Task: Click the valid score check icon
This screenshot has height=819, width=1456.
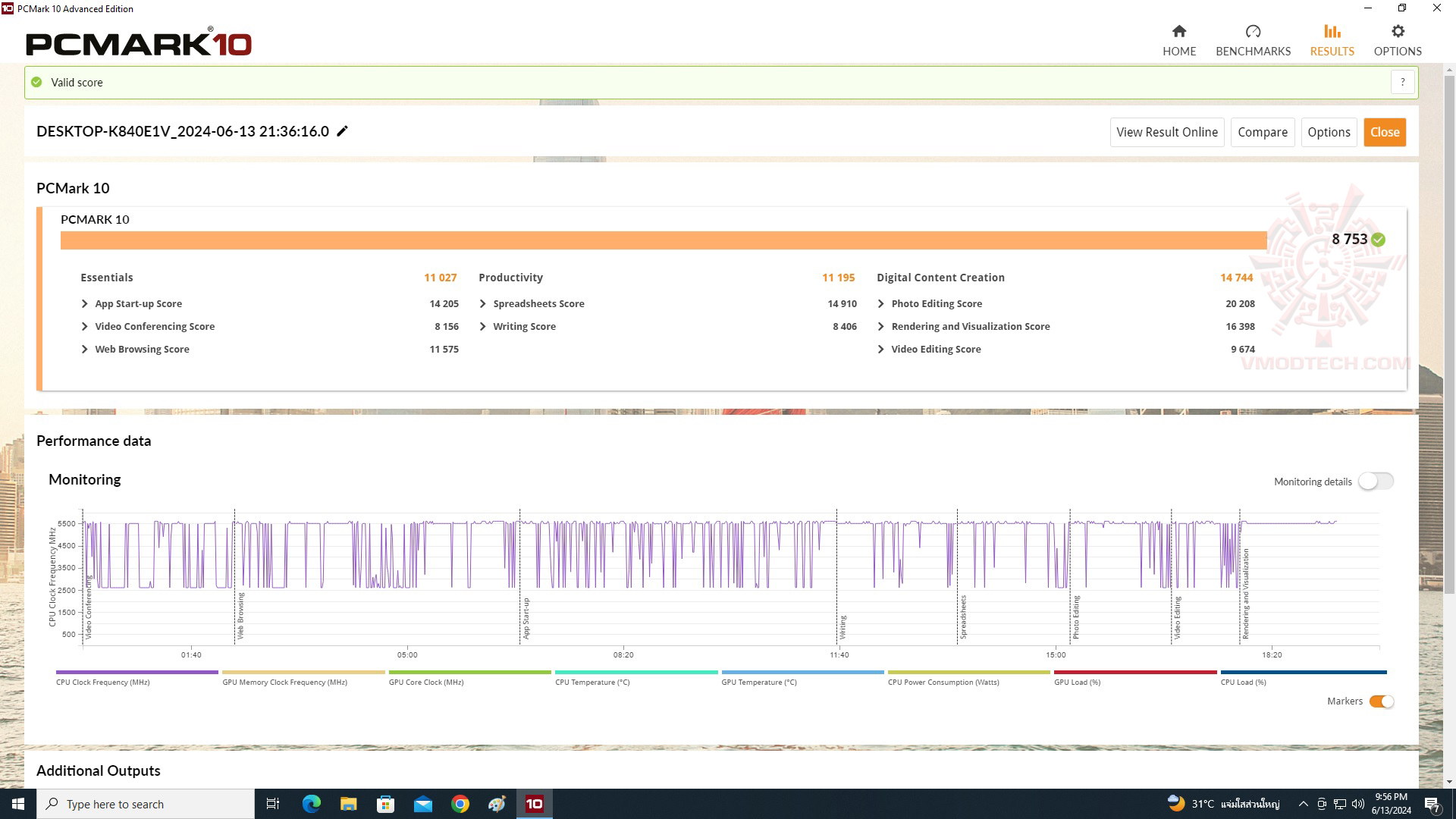Action: pos(37,82)
